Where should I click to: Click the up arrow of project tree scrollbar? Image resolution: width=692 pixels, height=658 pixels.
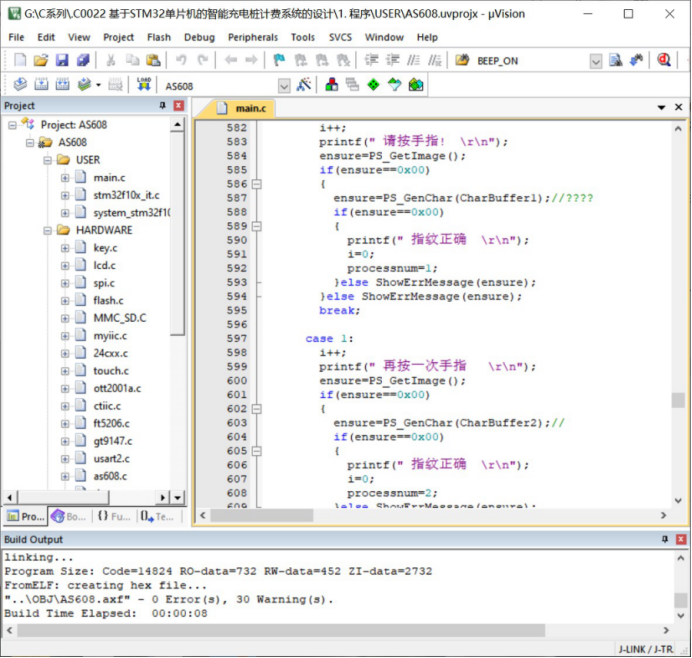(177, 125)
